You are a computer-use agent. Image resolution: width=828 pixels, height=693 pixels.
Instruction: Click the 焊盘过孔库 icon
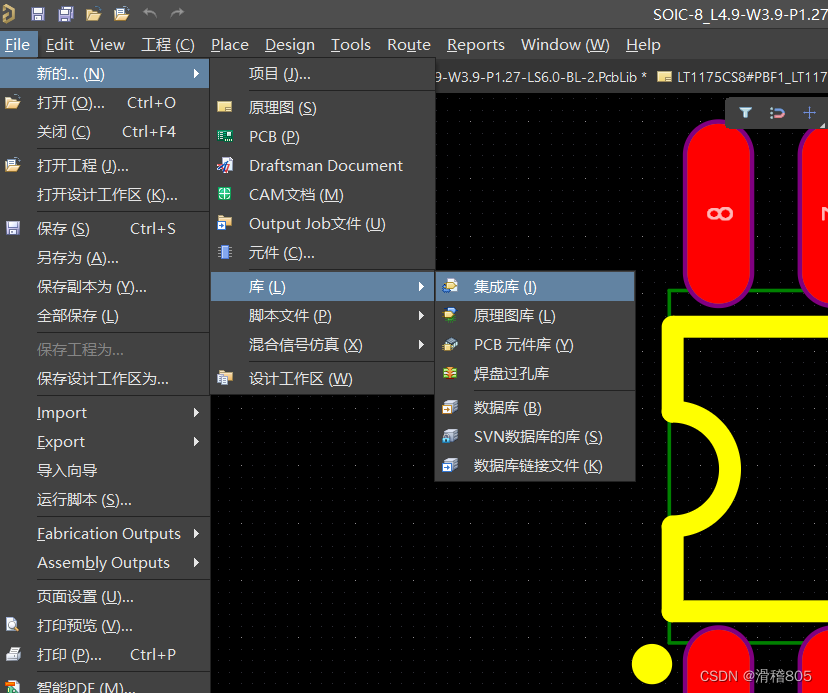pos(450,373)
